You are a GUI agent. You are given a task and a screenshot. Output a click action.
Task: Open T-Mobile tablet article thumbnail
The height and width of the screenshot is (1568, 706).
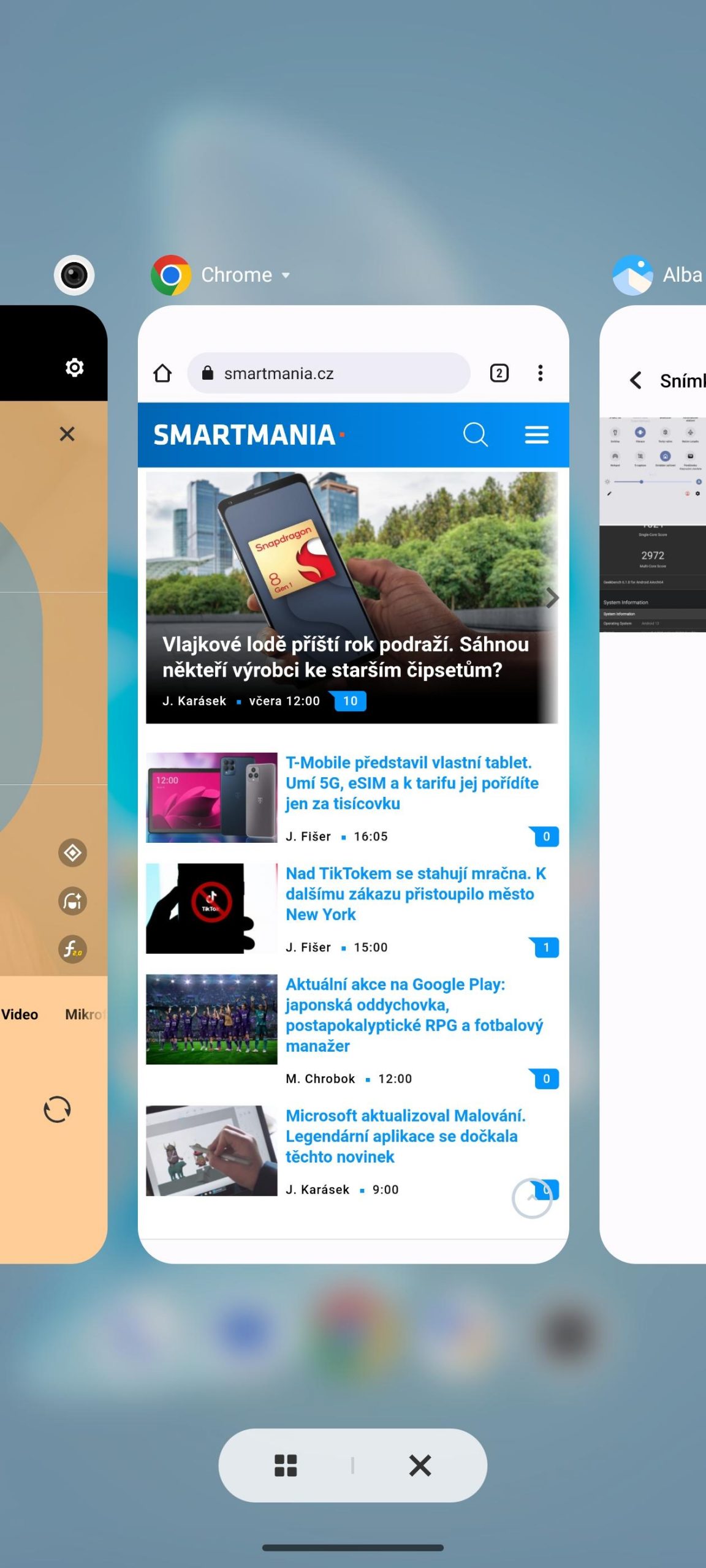click(211, 797)
